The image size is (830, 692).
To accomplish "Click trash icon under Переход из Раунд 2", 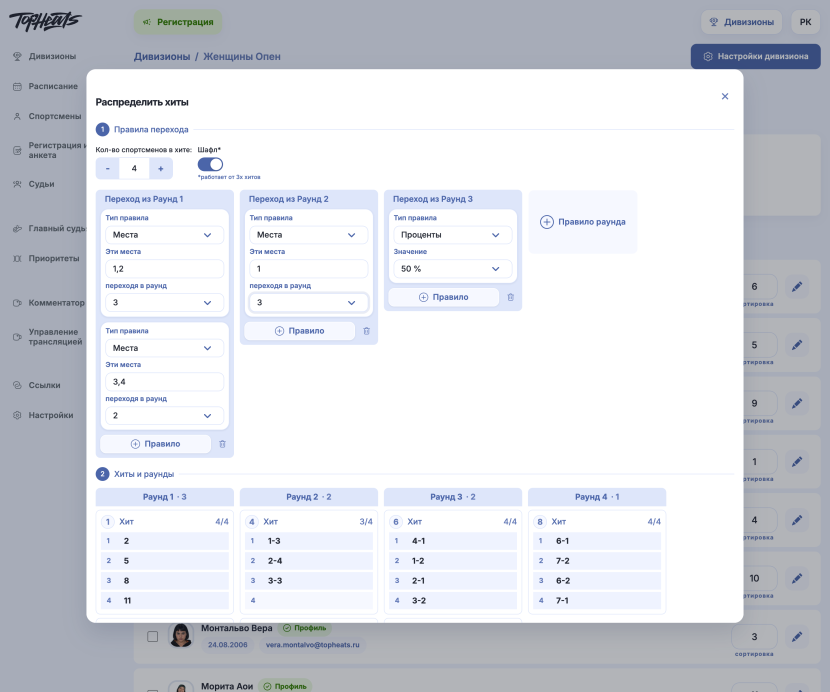I will tap(366, 331).
